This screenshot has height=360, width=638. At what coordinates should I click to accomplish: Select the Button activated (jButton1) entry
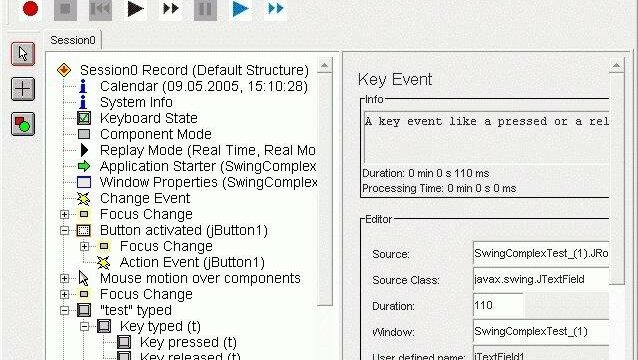pos(184,230)
